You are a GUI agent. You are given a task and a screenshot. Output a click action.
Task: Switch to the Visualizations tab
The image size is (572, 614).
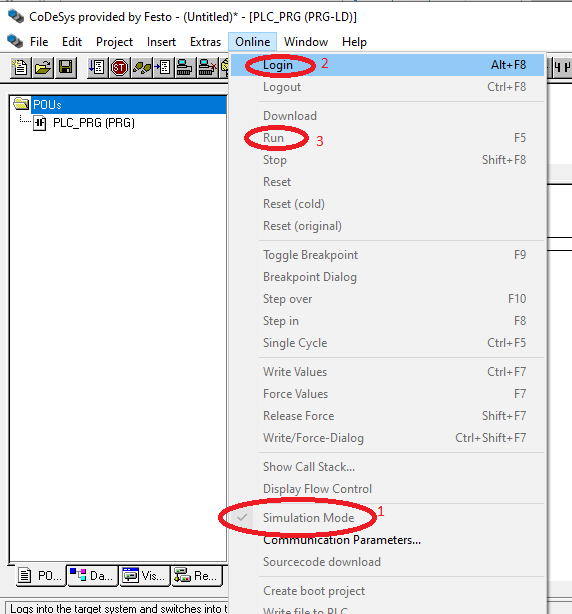(145, 576)
